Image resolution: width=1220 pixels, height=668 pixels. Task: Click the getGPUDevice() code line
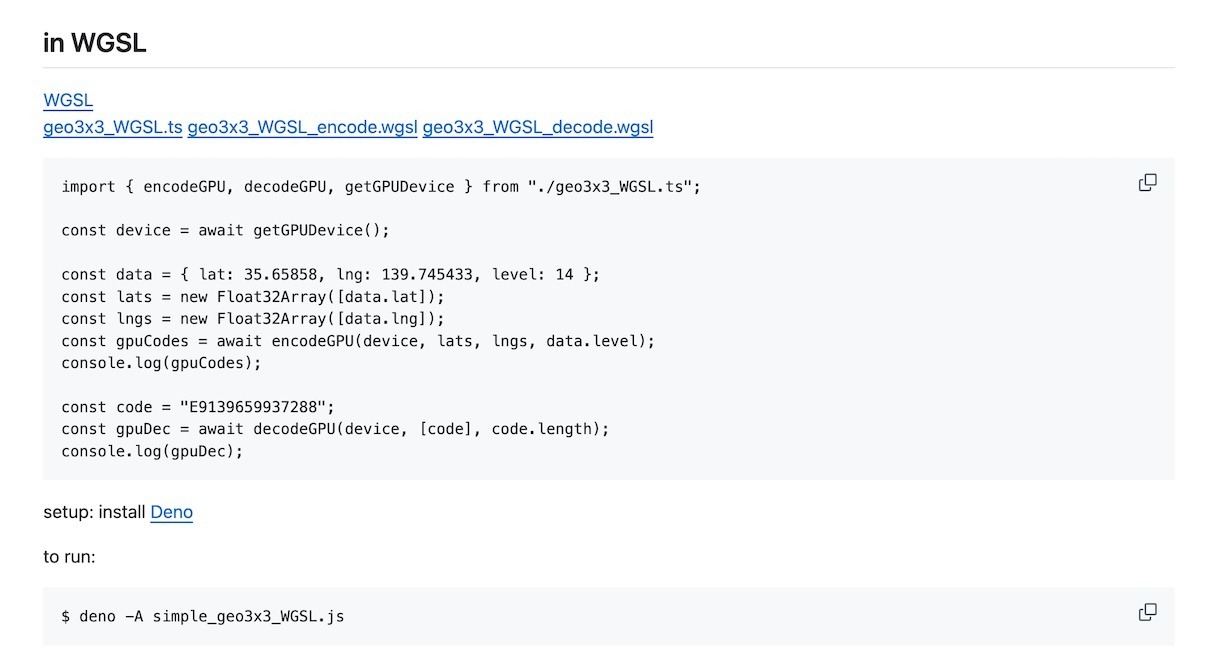point(225,231)
